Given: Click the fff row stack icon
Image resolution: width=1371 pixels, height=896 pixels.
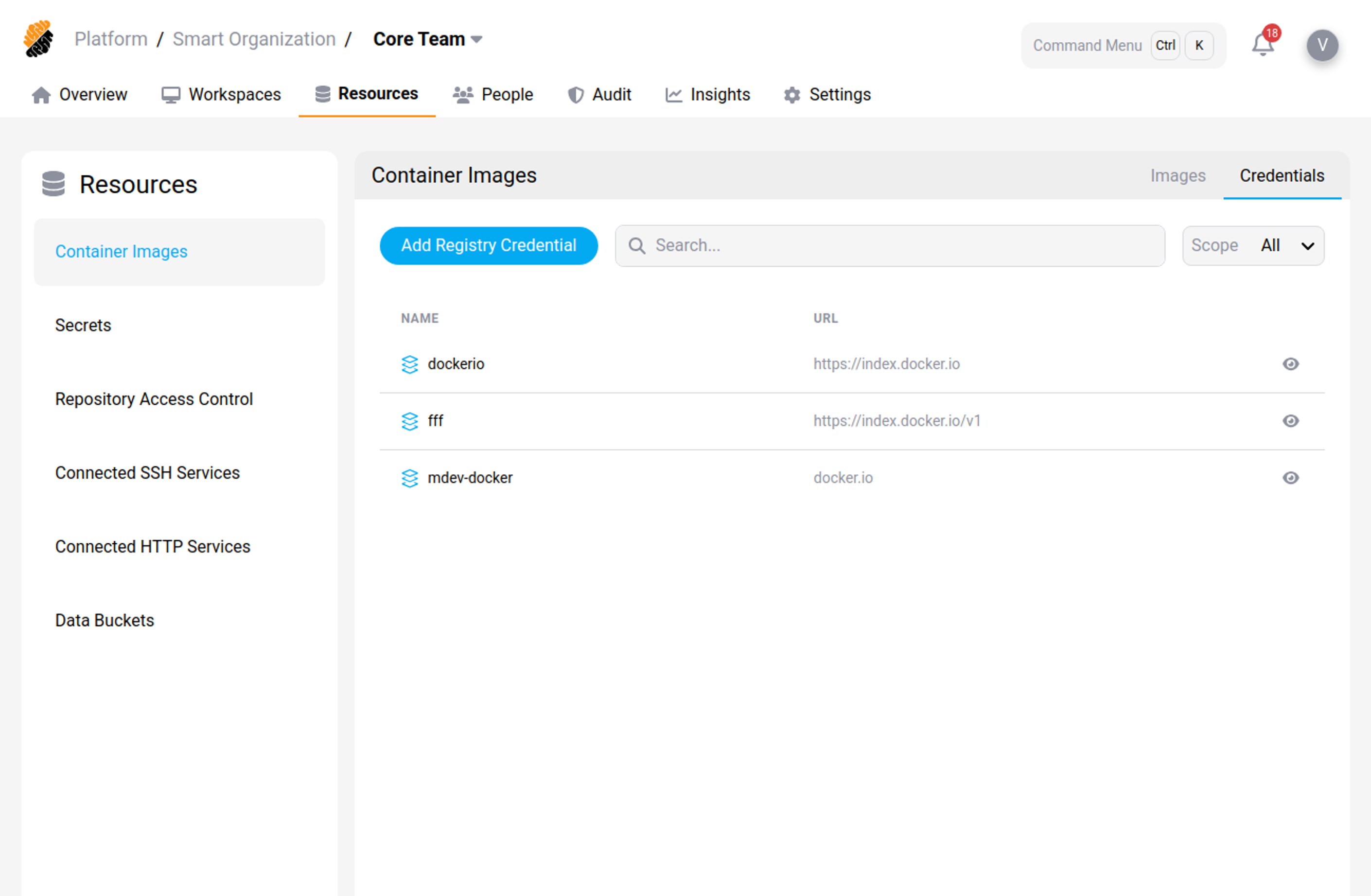Looking at the screenshot, I should pyautogui.click(x=409, y=421).
